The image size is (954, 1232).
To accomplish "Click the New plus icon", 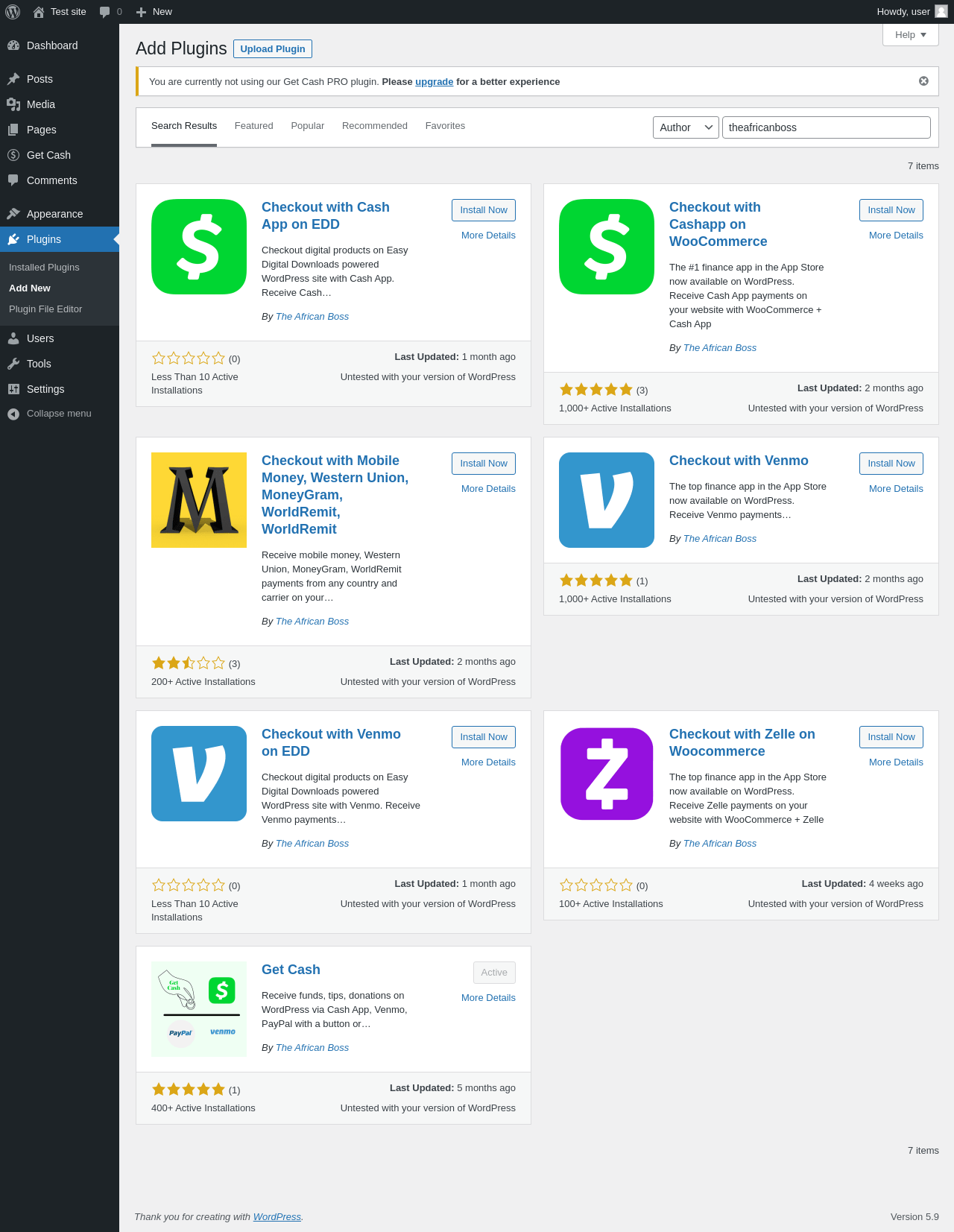I will click(141, 12).
